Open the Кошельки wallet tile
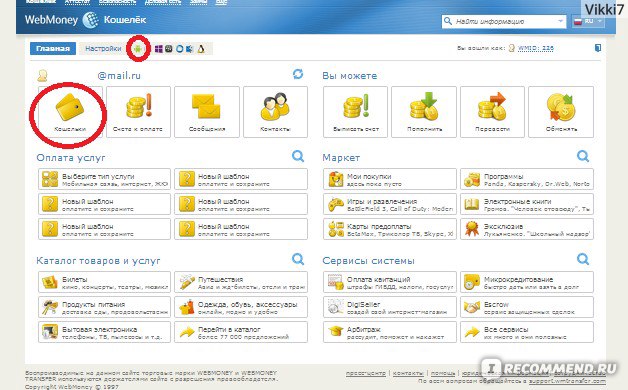628x390 pixels. point(70,112)
